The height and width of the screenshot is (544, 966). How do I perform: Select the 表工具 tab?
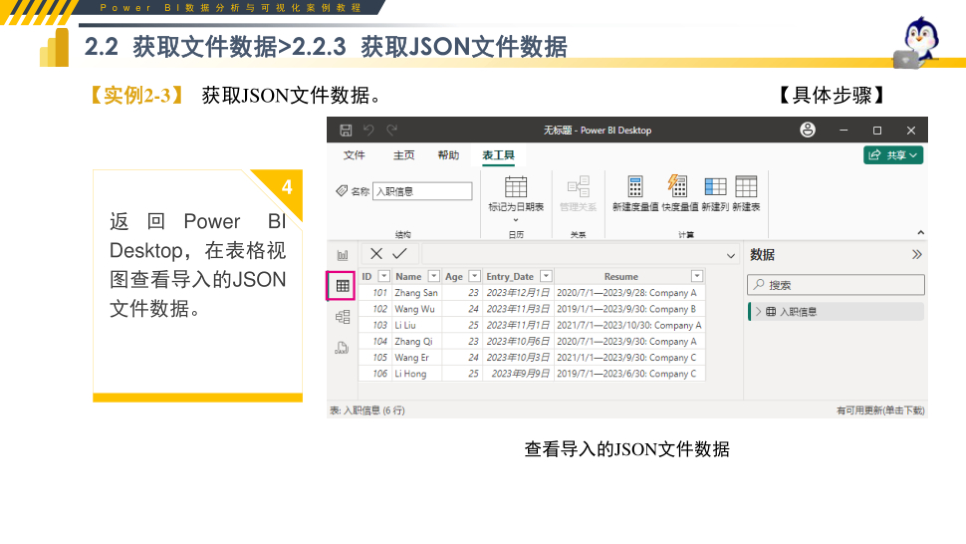(x=498, y=155)
